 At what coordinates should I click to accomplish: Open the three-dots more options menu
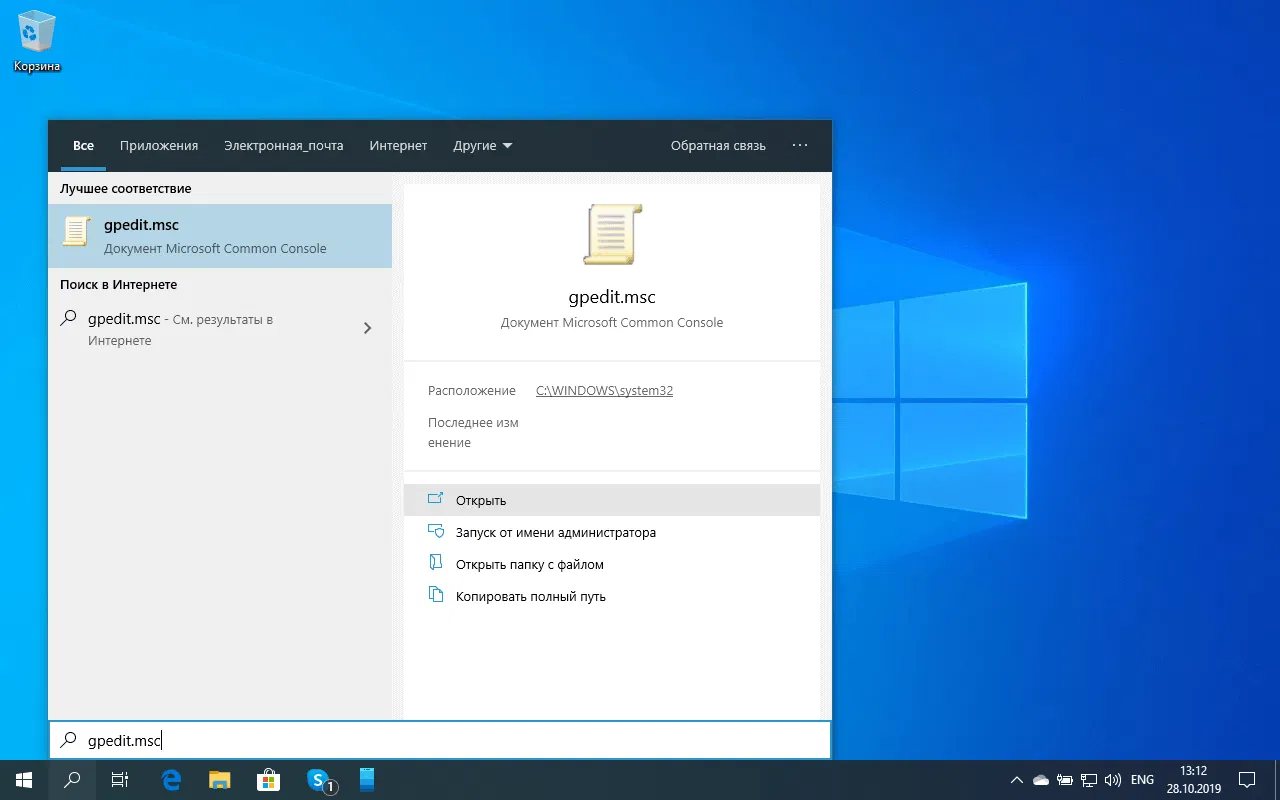click(x=799, y=146)
